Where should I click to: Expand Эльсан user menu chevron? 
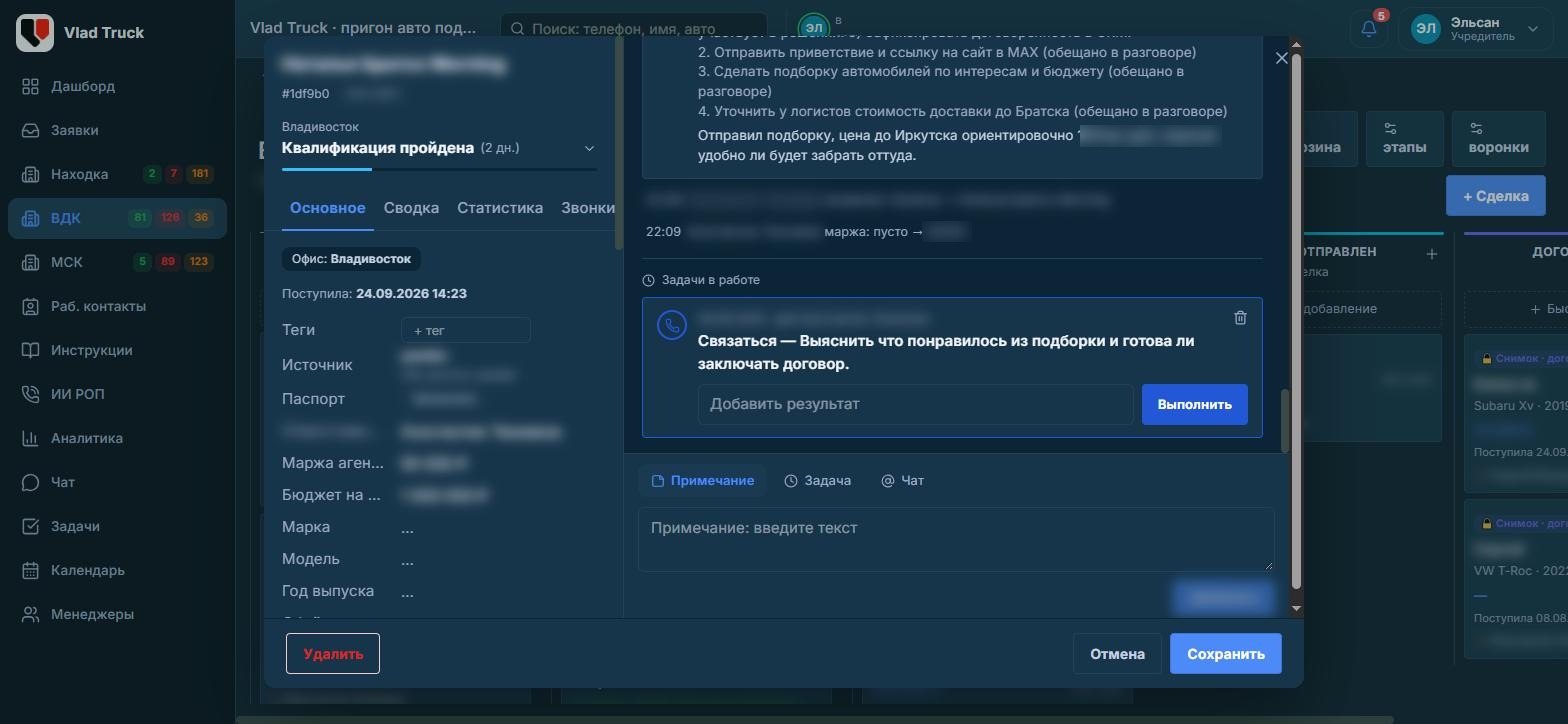pos(1533,29)
